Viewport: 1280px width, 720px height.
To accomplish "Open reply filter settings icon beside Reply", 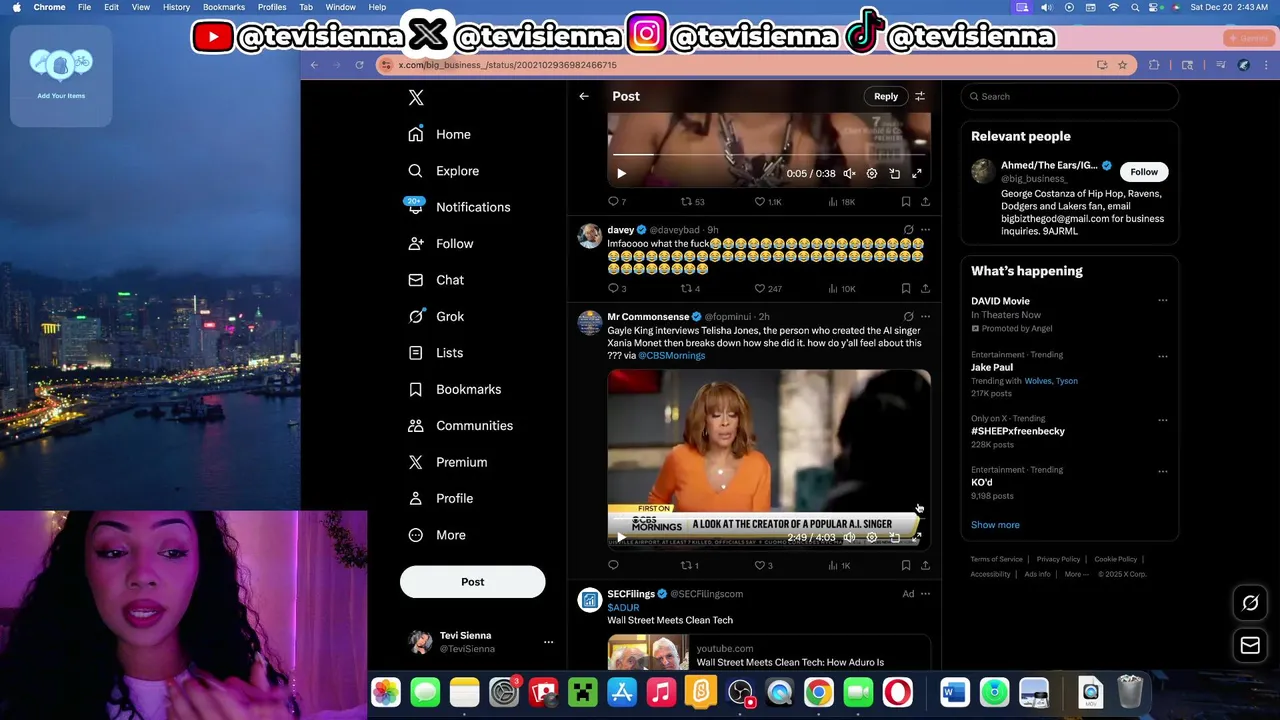I will [920, 96].
